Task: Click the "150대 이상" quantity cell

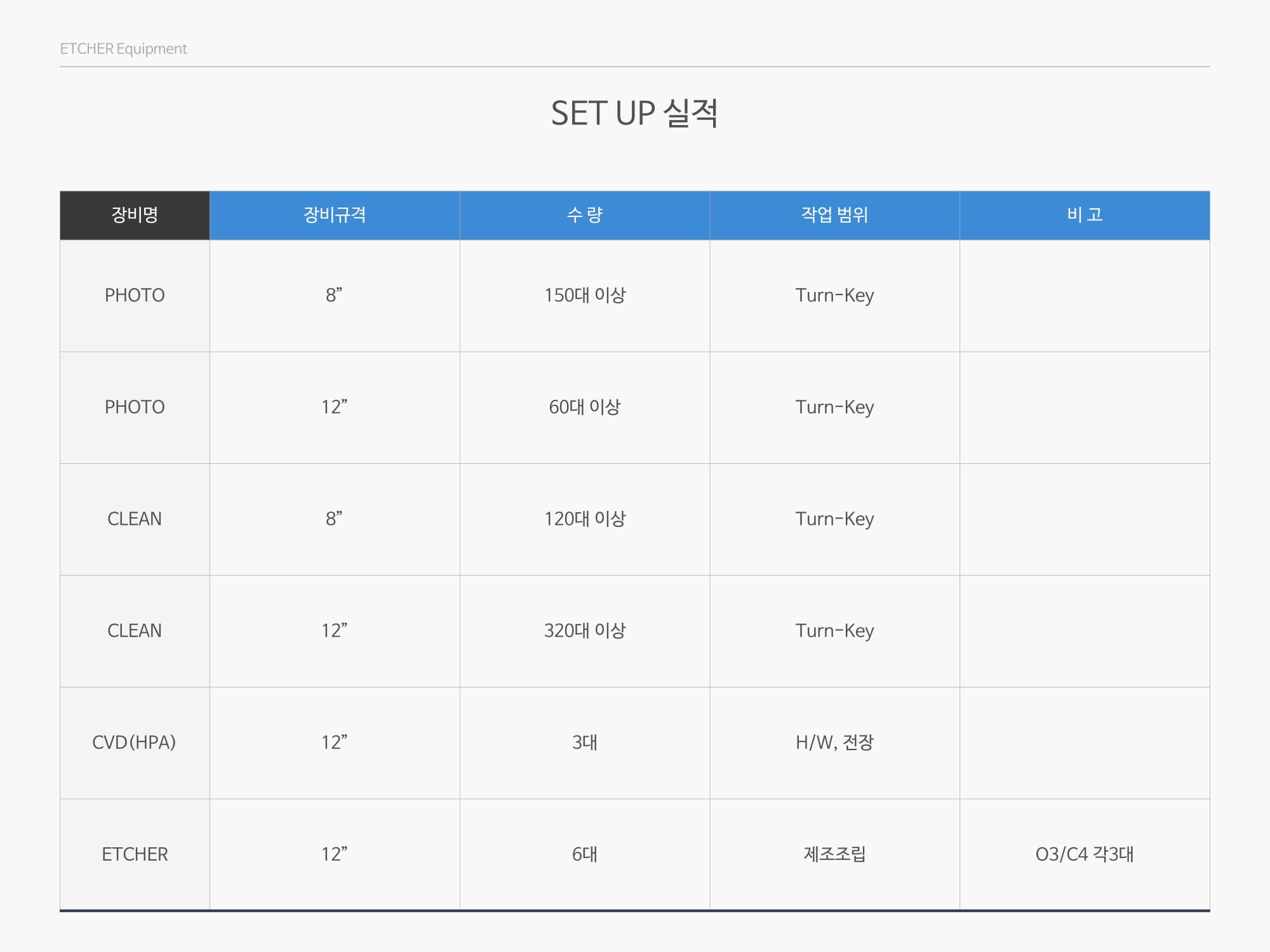Action: (x=584, y=295)
